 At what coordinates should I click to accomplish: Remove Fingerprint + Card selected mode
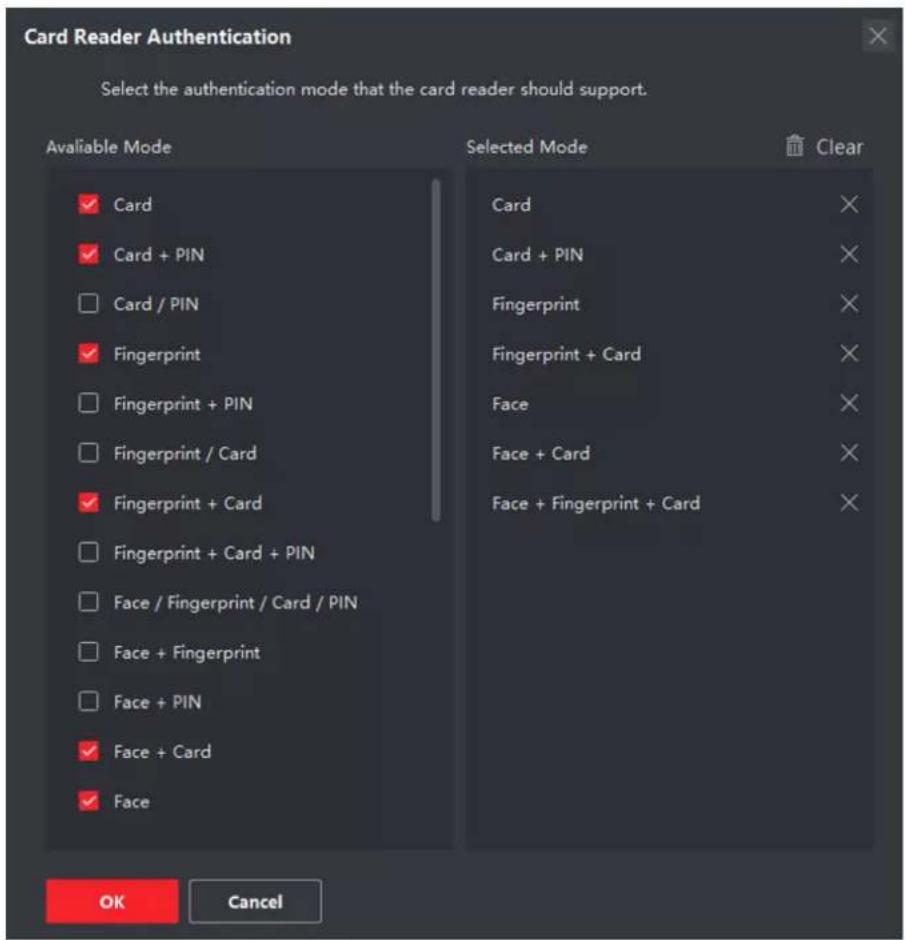[x=848, y=354]
